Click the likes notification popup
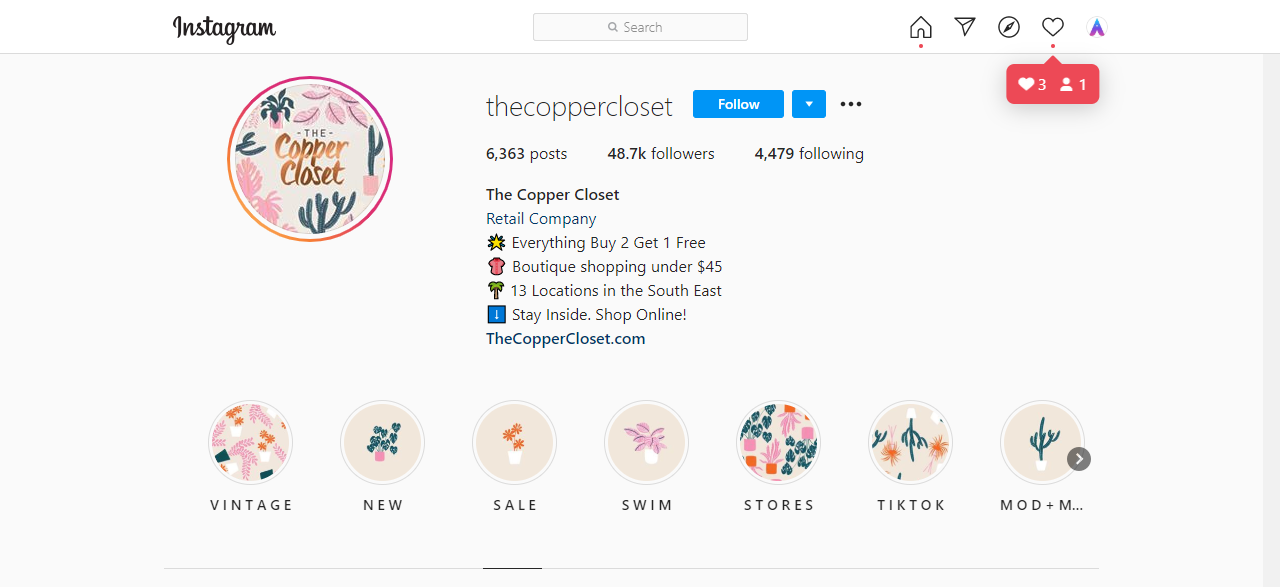Screen dimensions: 1280x587 1053,84
